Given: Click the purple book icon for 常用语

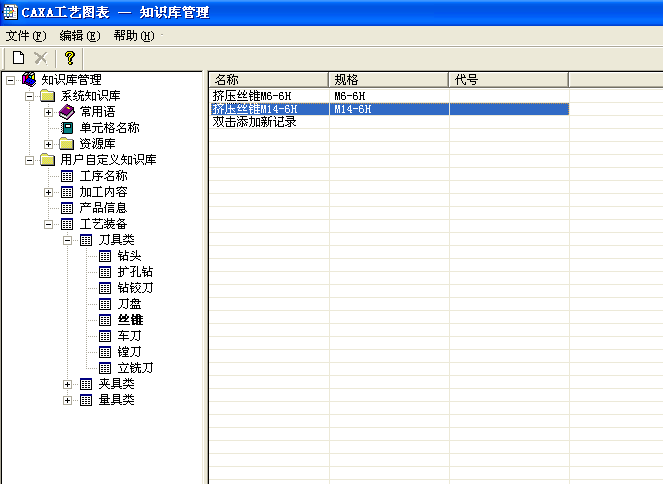Looking at the screenshot, I should point(66,112).
